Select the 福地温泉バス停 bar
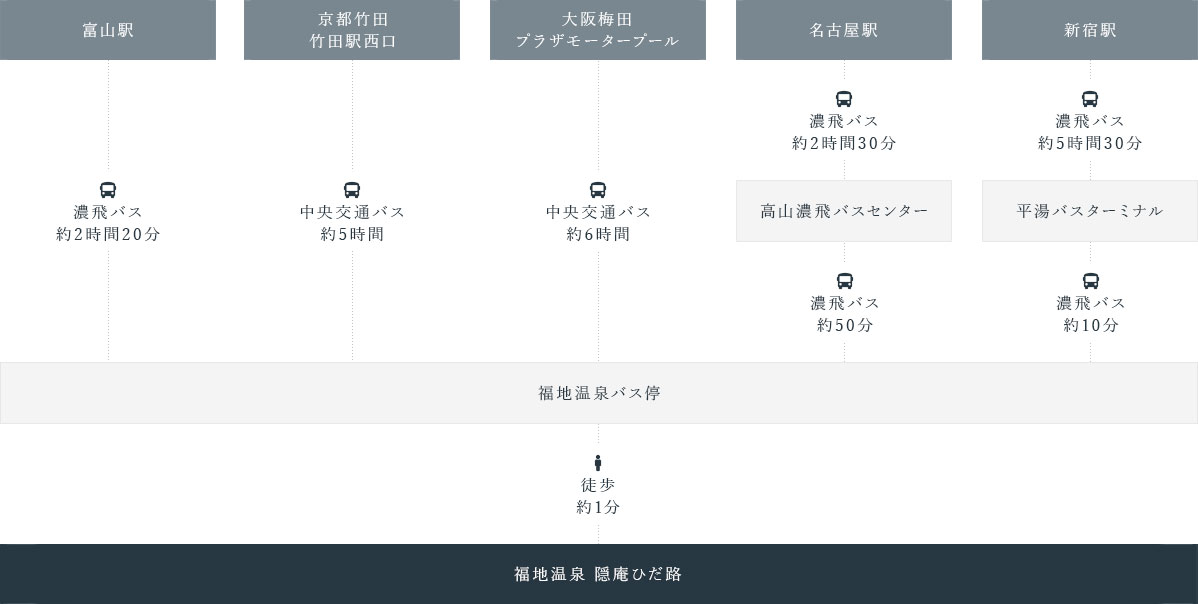Image resolution: width=1198 pixels, height=604 pixels. pyautogui.click(x=599, y=393)
